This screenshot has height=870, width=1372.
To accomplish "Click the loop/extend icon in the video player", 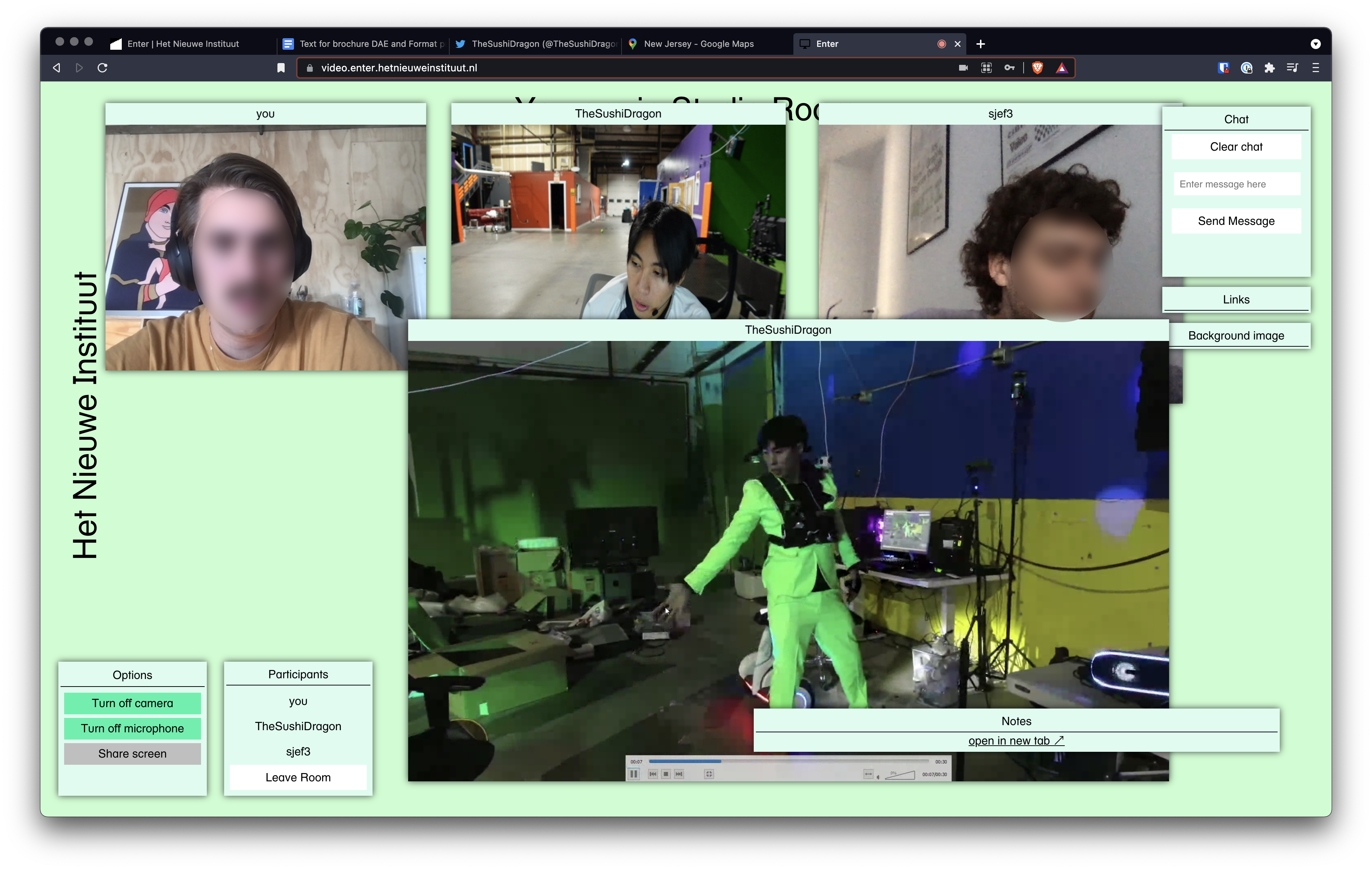I will point(868,774).
